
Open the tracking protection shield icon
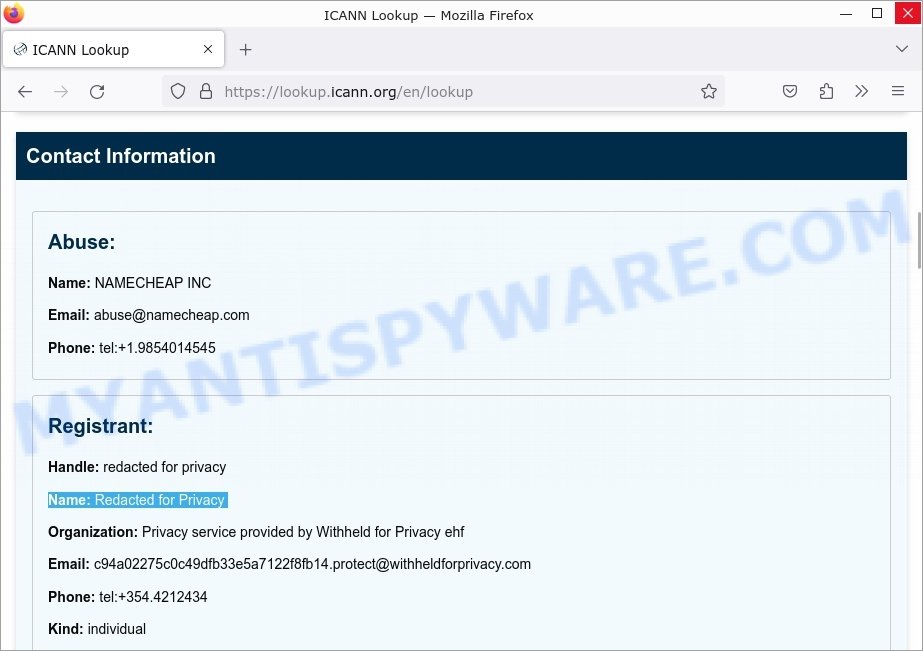tap(178, 91)
